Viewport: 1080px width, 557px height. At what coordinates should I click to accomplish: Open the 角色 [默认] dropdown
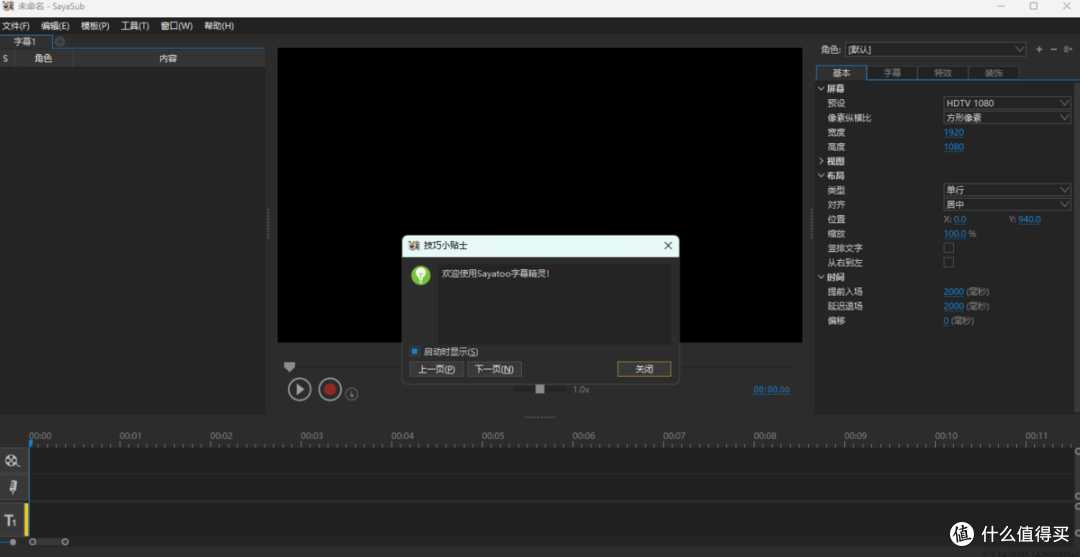pyautogui.click(x=936, y=50)
